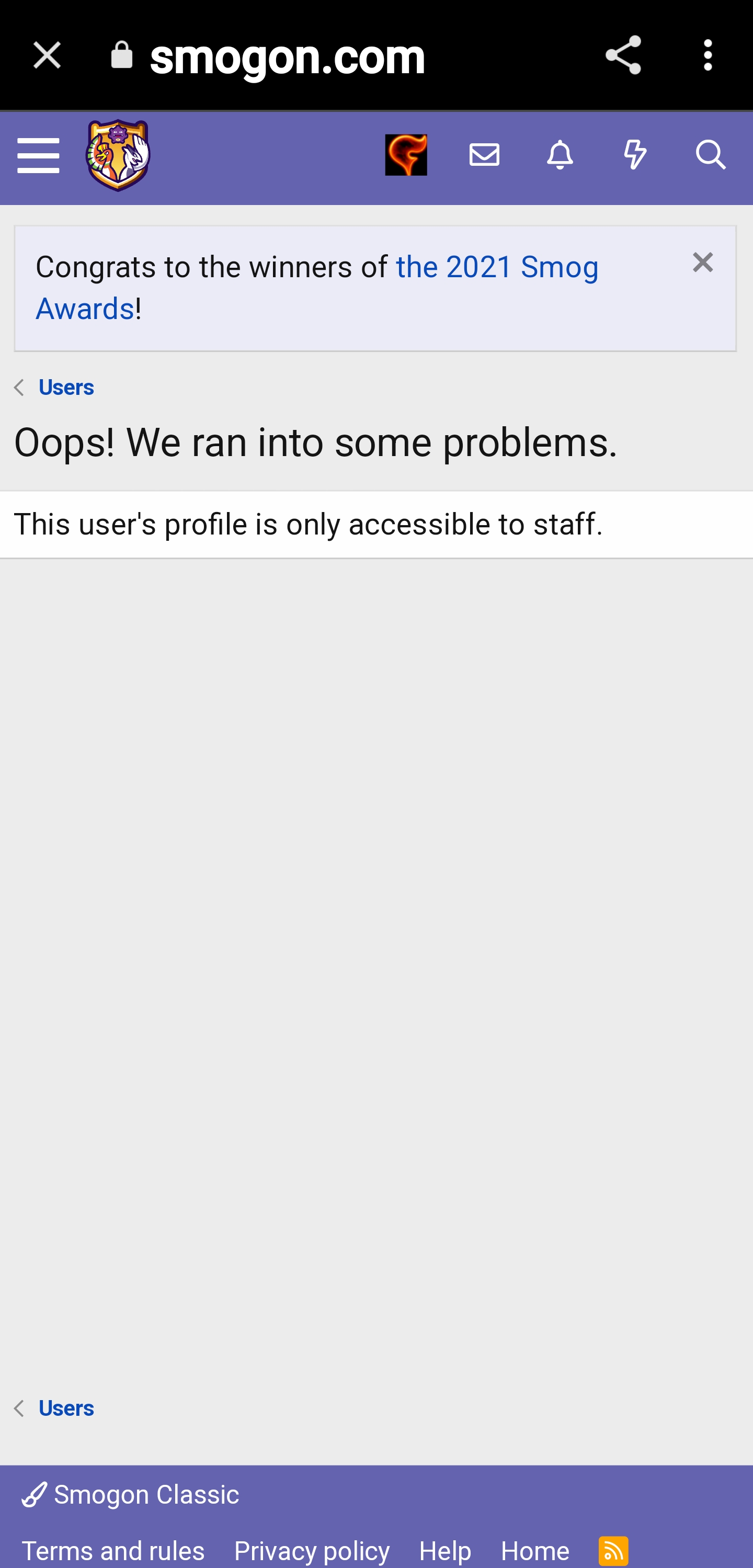753x1568 pixels.
Task: Close the browser custom tab
Action: 47,55
